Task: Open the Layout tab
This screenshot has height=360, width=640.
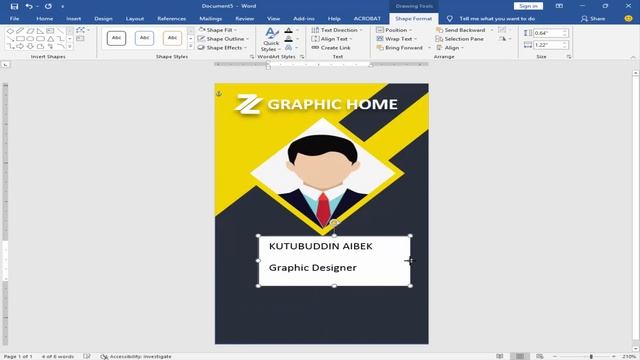Action: (135, 18)
